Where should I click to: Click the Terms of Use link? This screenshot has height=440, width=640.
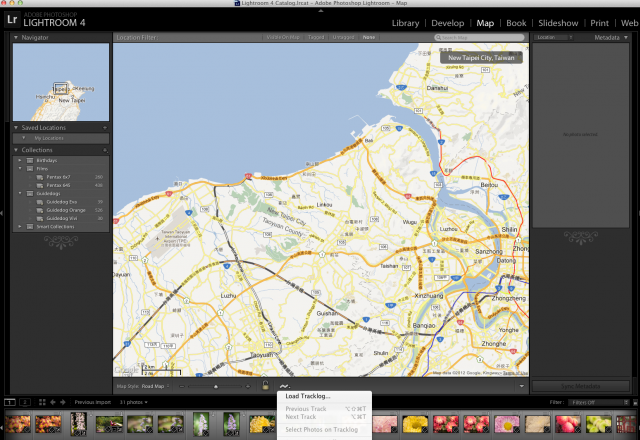[515, 373]
